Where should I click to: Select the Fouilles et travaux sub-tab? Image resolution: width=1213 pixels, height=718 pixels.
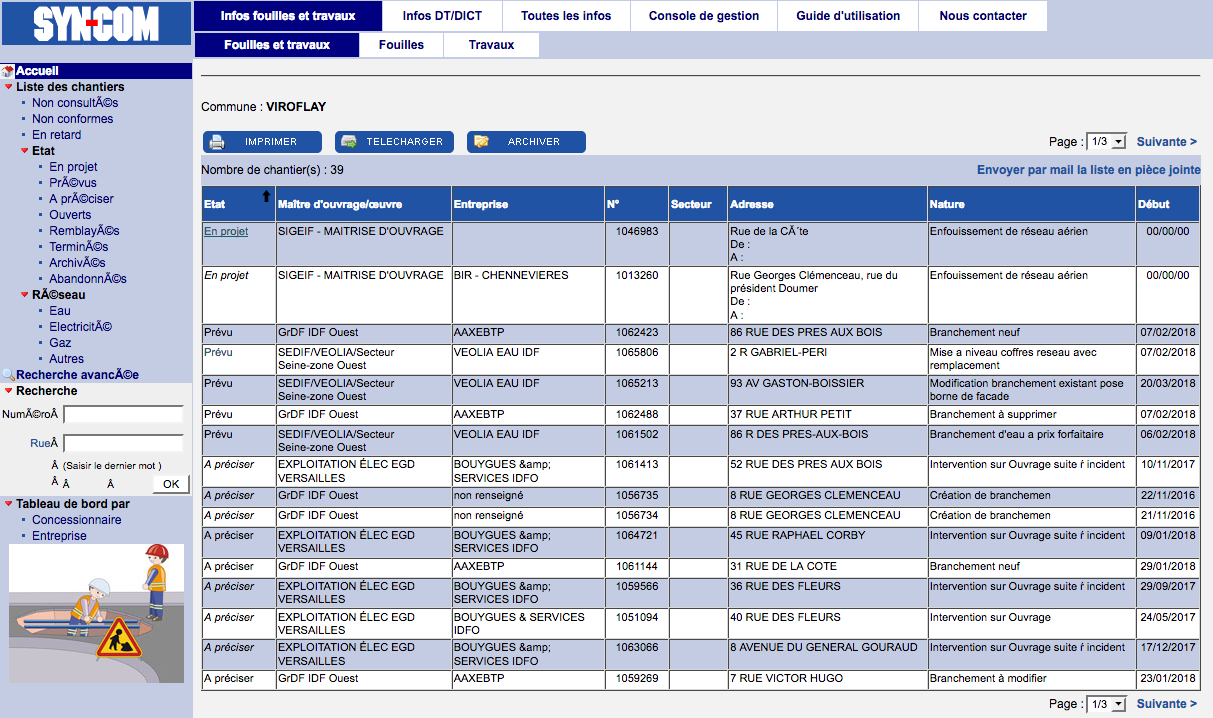pyautogui.click(x=277, y=45)
